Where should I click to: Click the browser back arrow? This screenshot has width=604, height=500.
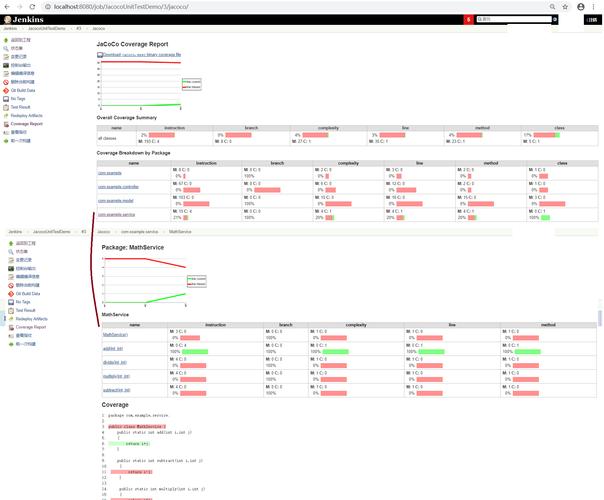point(7,7)
